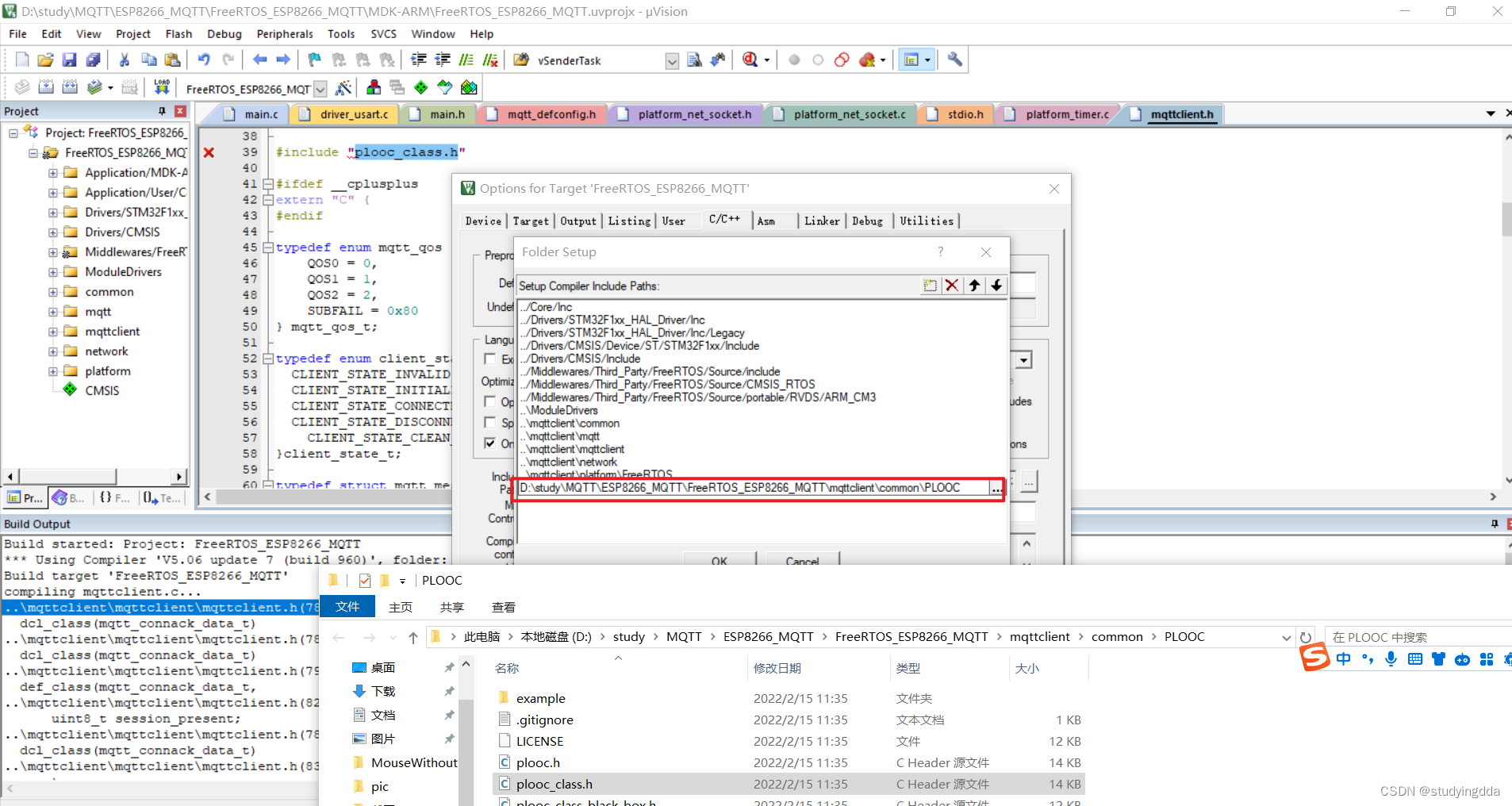Viewport: 1512px width, 806px height.
Task: Click the Download LOAD icon
Action: (x=162, y=87)
